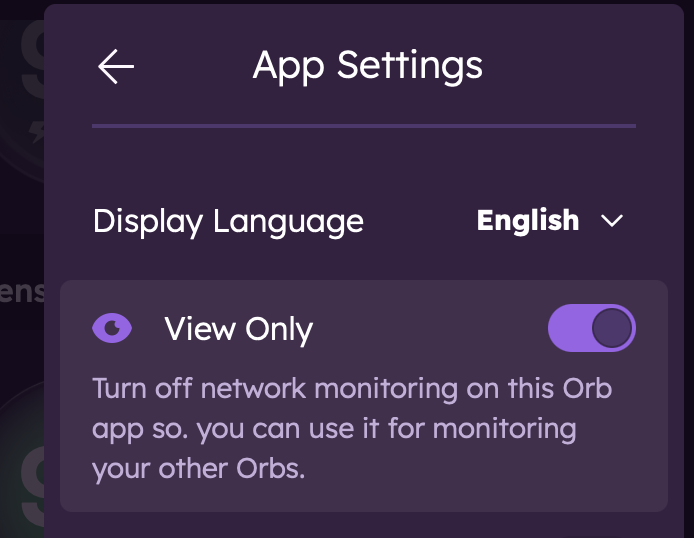Click the View Only settings card background
The height and width of the screenshot is (538, 694).
[x=420, y=490]
